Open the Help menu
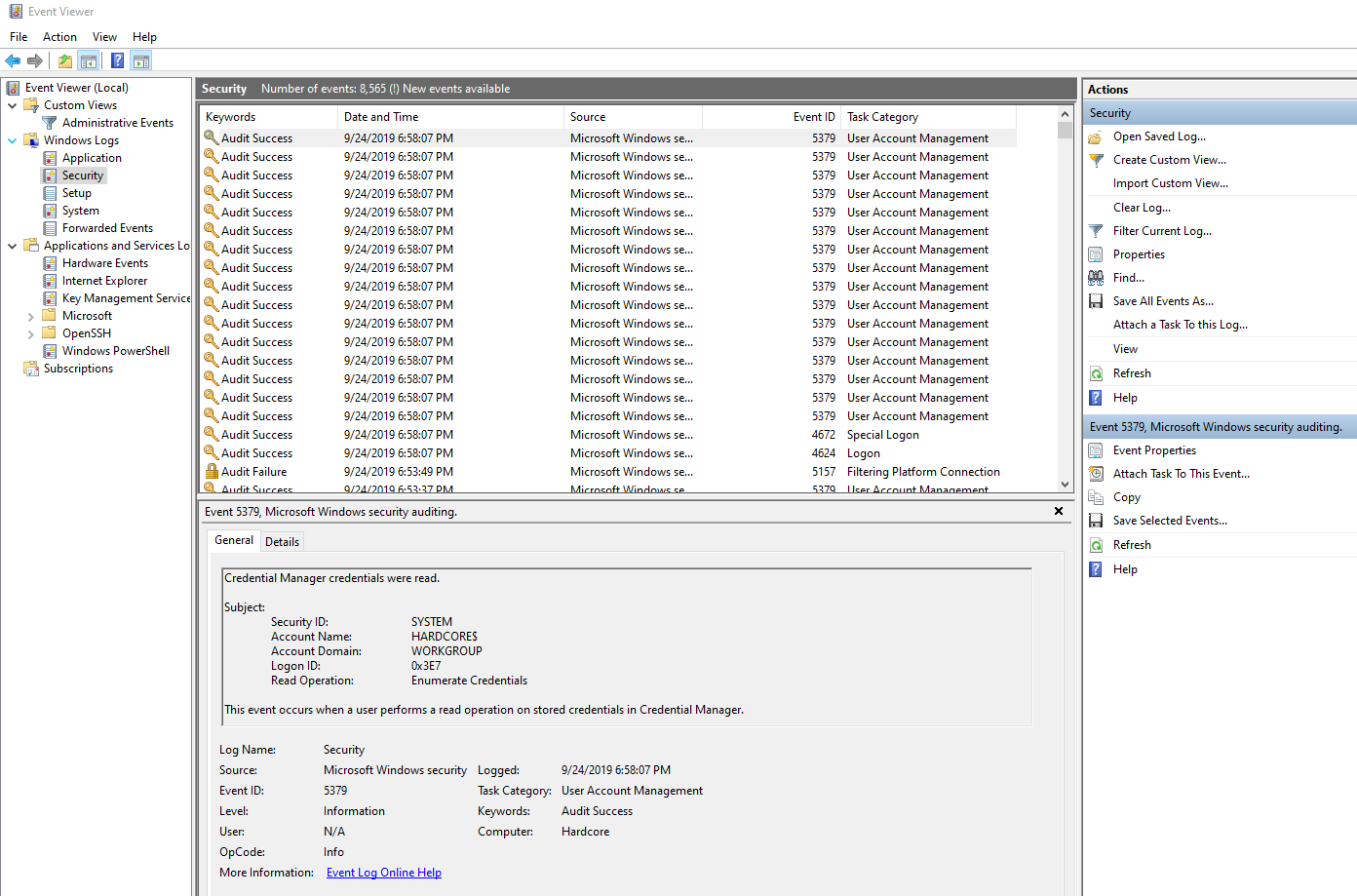Viewport: 1357px width, 896px height. click(x=144, y=37)
